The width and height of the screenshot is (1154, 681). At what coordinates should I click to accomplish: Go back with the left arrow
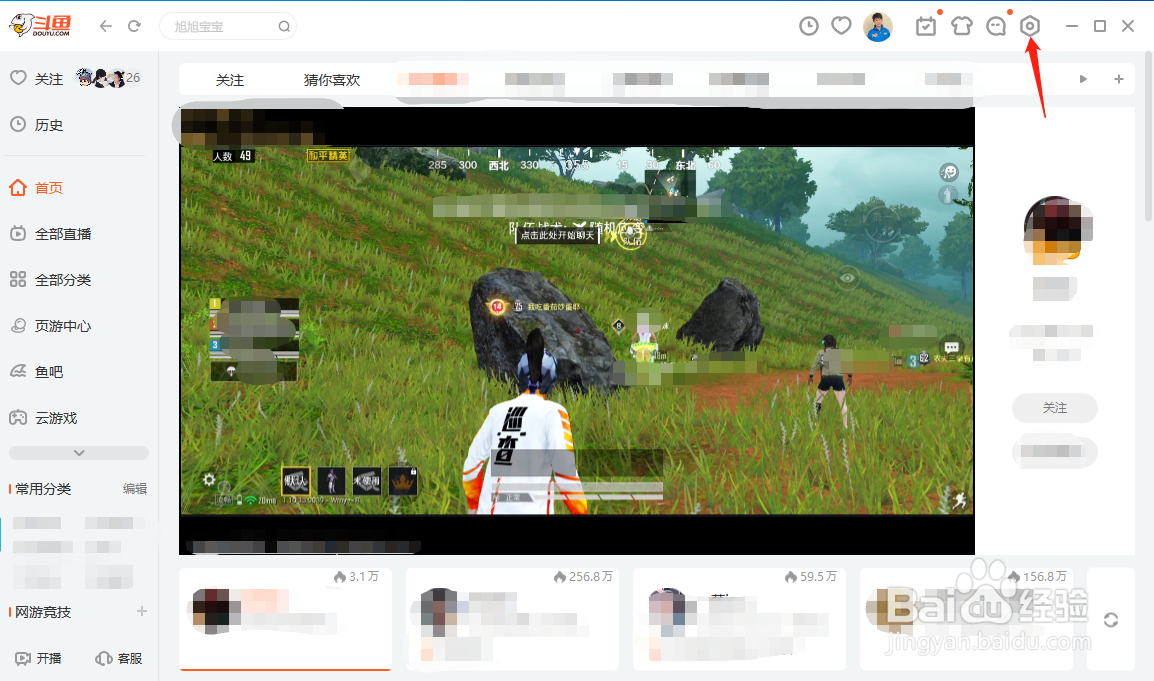[106, 27]
